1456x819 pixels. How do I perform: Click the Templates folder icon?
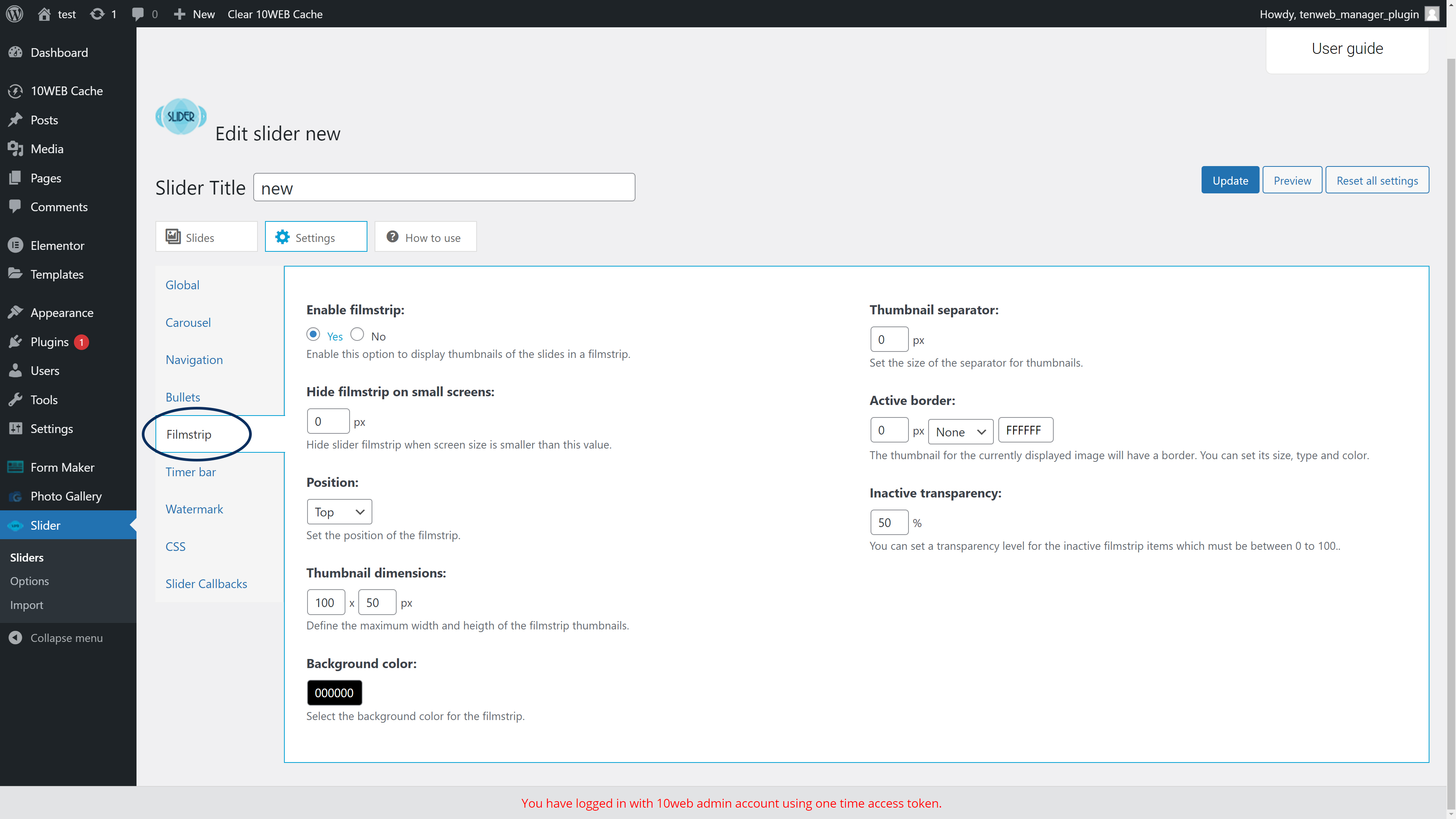click(15, 273)
